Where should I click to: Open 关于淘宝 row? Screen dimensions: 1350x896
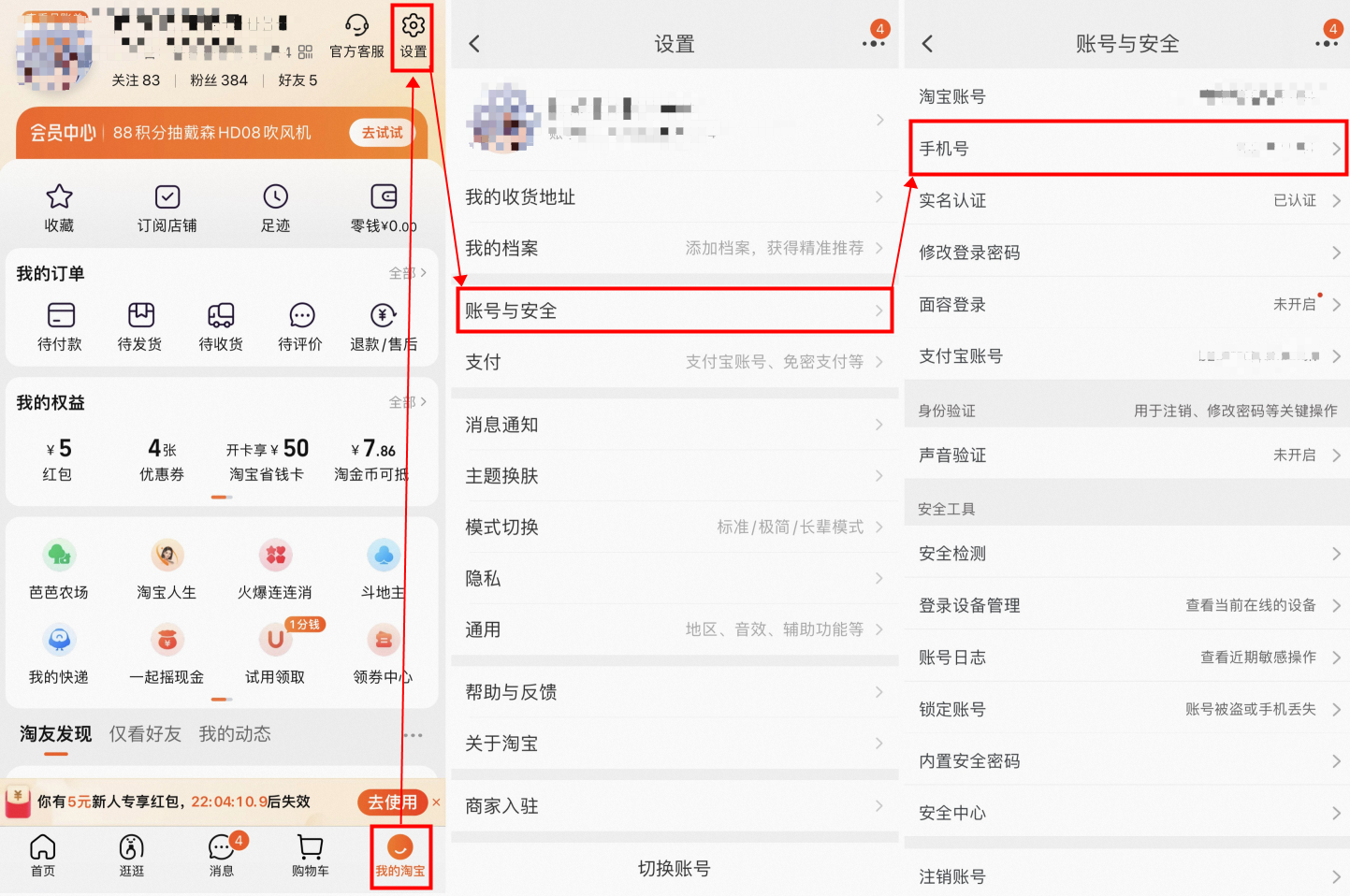pos(675,744)
